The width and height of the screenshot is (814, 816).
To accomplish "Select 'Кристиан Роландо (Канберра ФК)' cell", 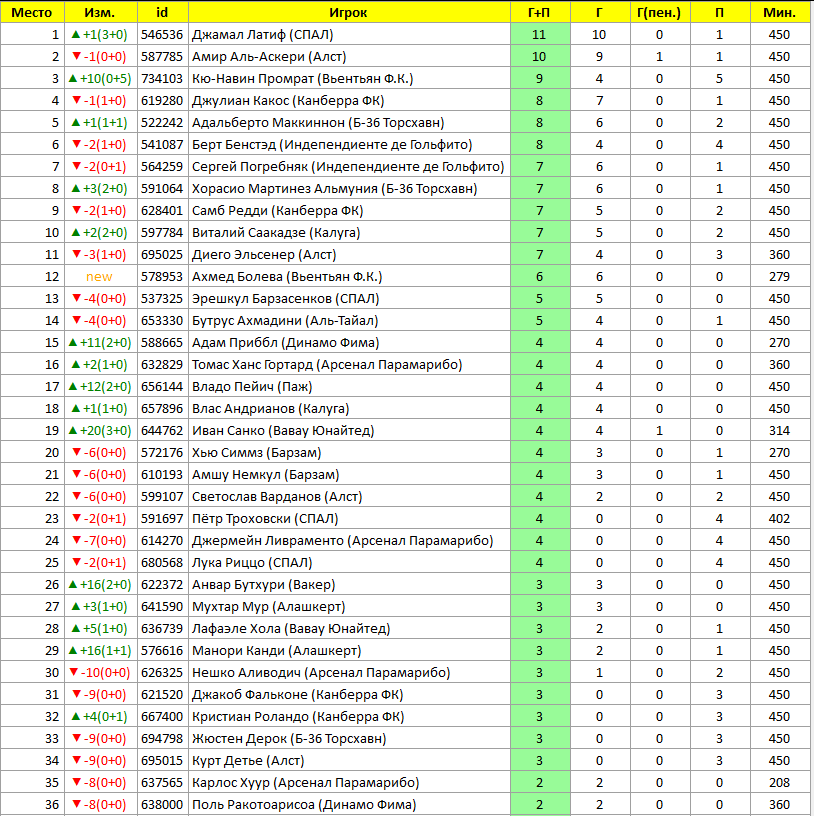I will point(349,716).
